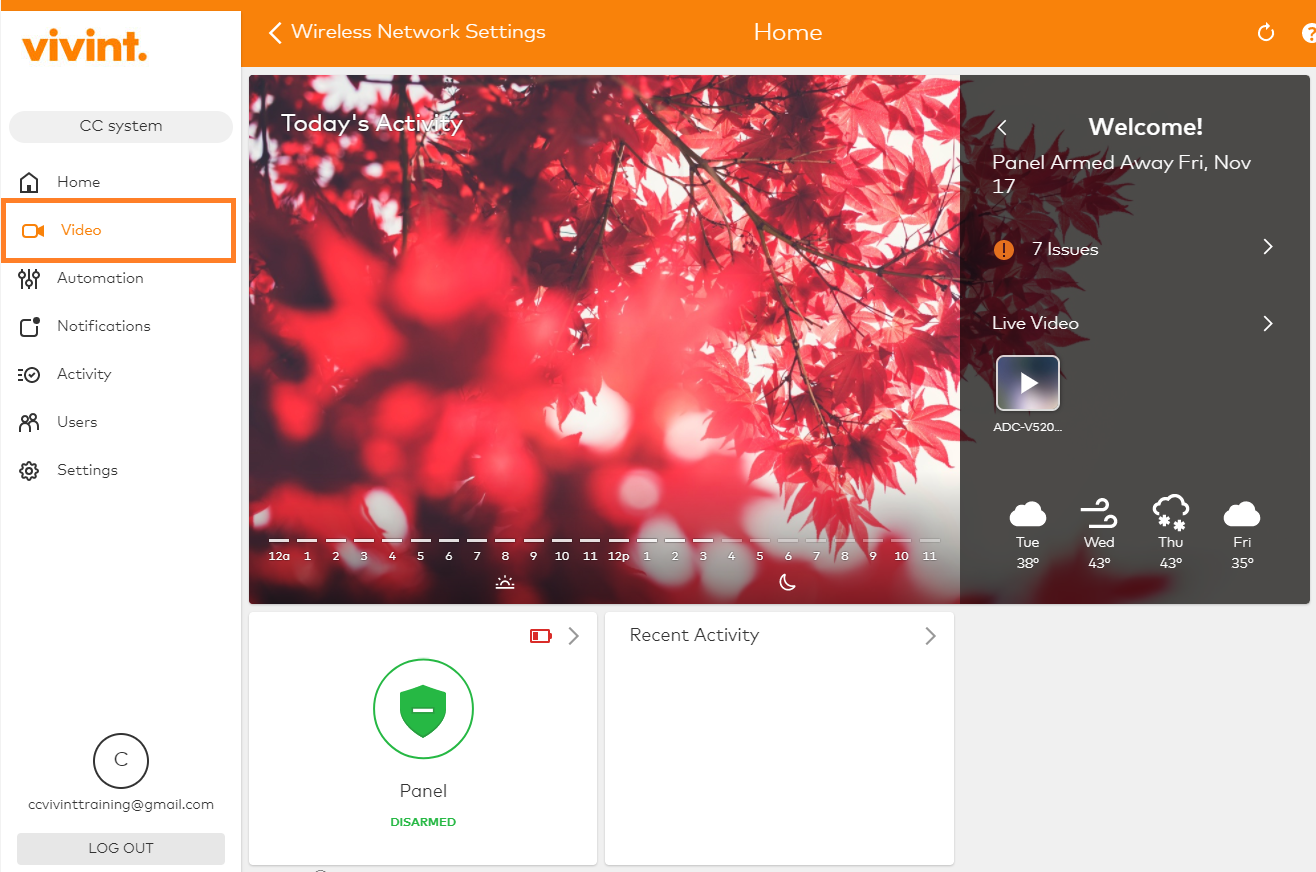Open Settings via the gear icon
Viewport: 1316px width, 872px height.
[30, 470]
